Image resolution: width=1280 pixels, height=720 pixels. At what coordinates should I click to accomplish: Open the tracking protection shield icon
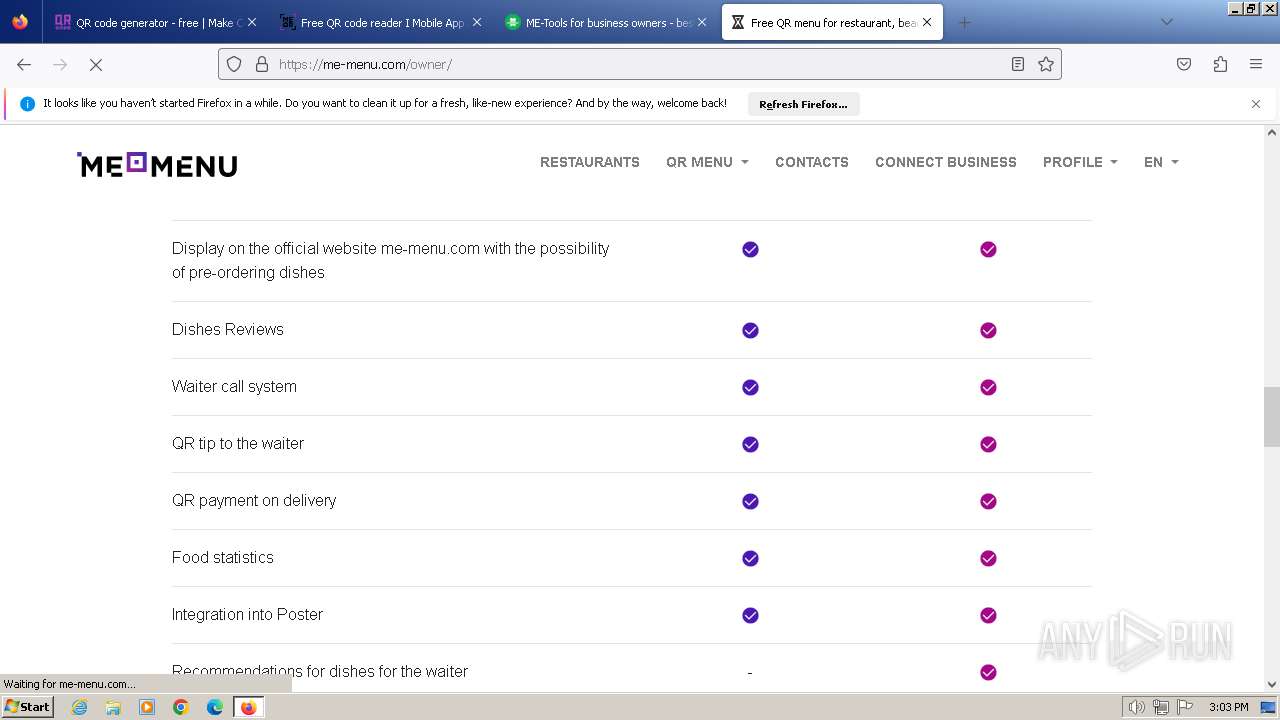pos(234,64)
